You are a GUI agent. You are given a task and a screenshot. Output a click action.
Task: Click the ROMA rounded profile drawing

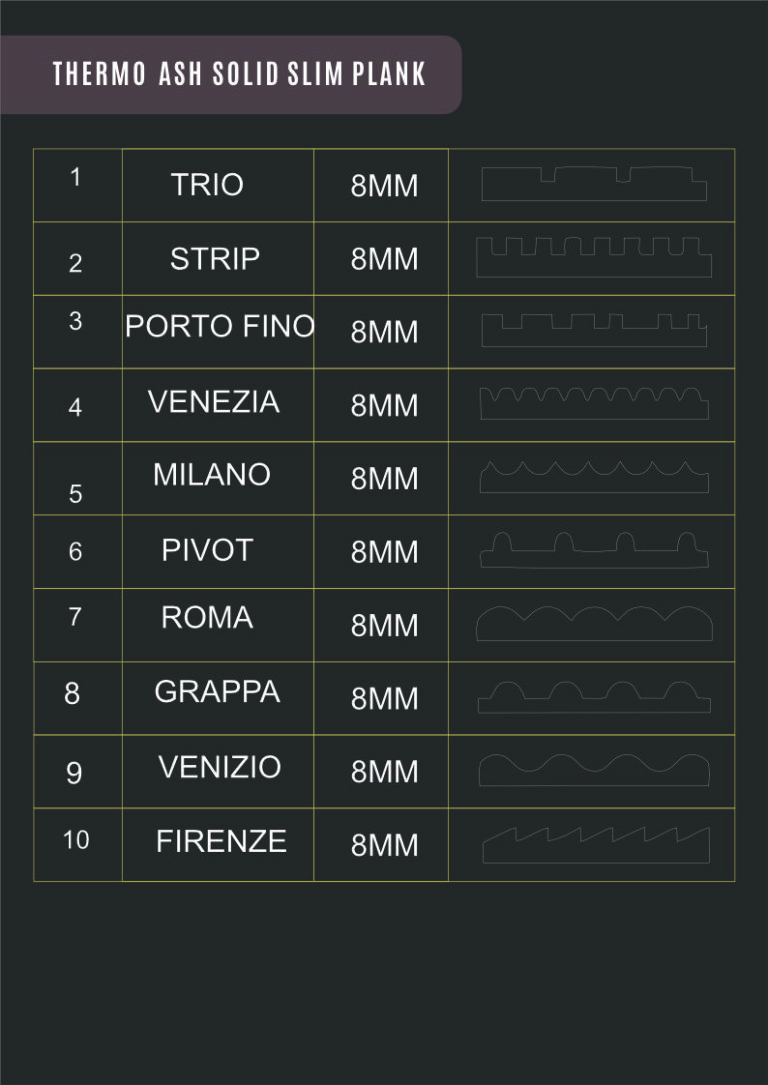click(594, 623)
